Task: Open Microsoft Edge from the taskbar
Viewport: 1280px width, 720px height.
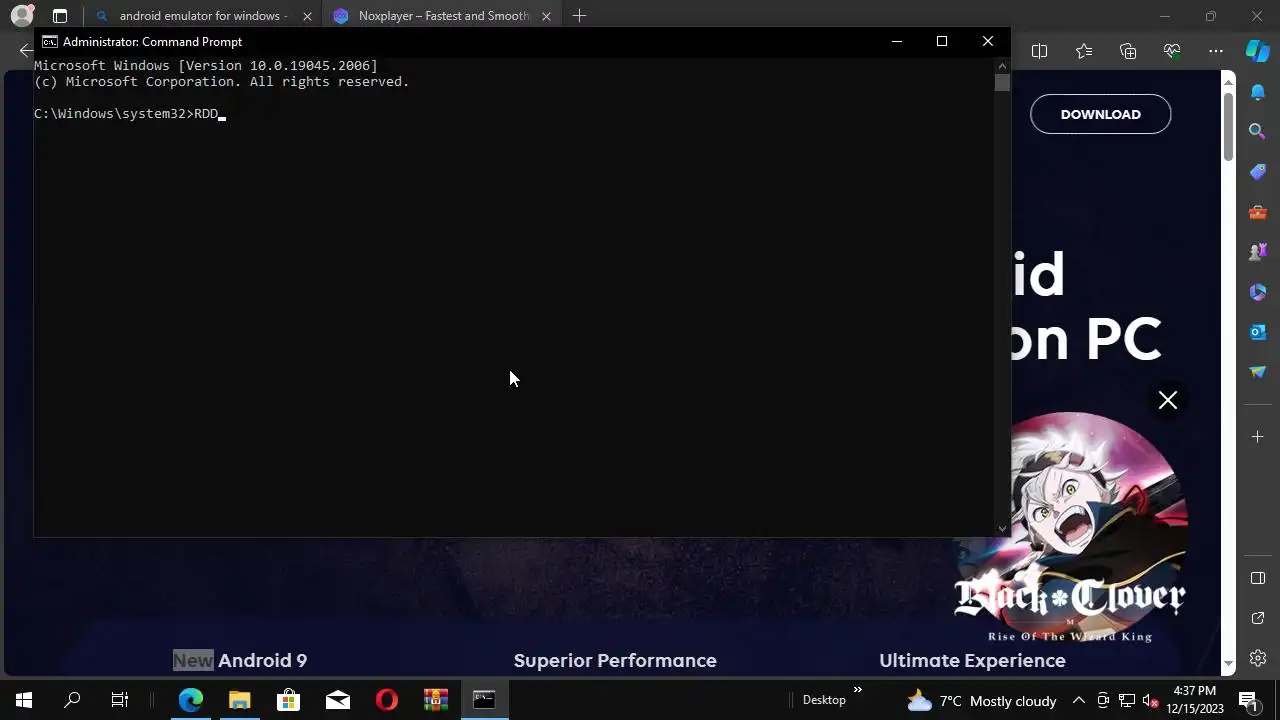Action: [190, 700]
